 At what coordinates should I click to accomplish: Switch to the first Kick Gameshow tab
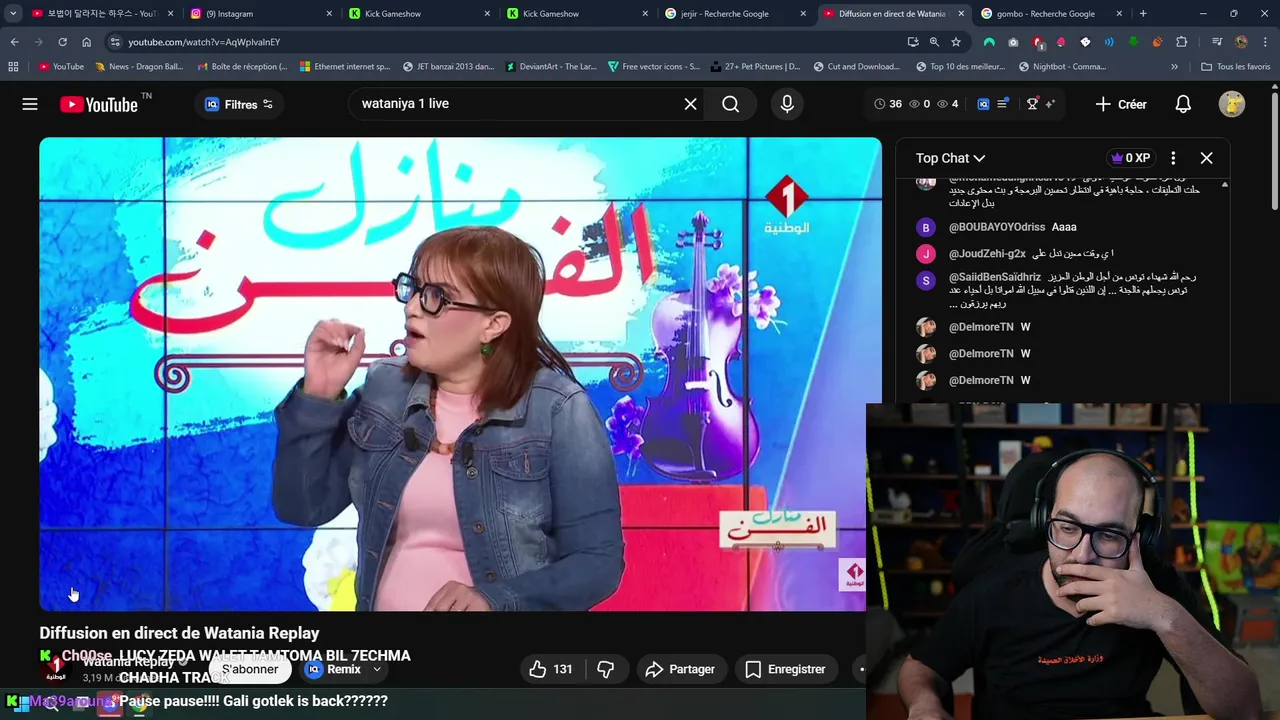coord(418,14)
